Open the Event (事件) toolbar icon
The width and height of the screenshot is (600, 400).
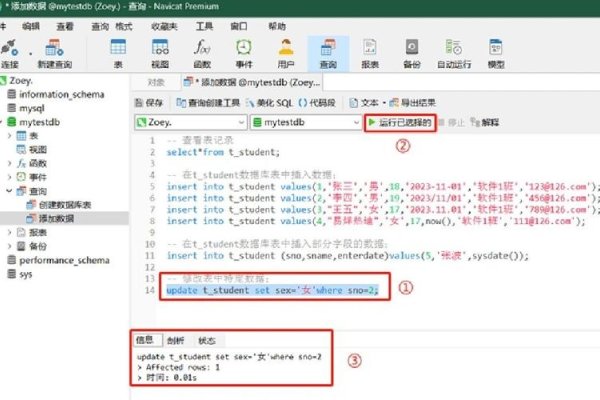[x=244, y=54]
